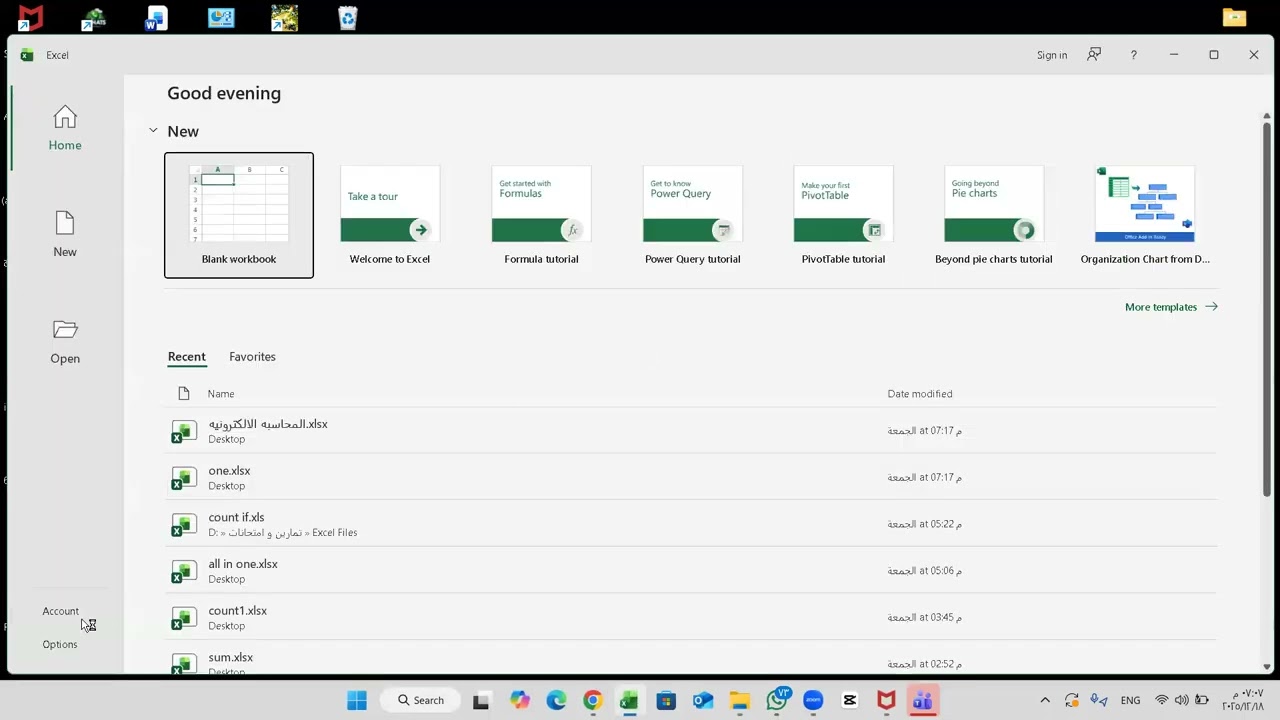
Task: Open the Word document on the desktop
Action: point(156,18)
